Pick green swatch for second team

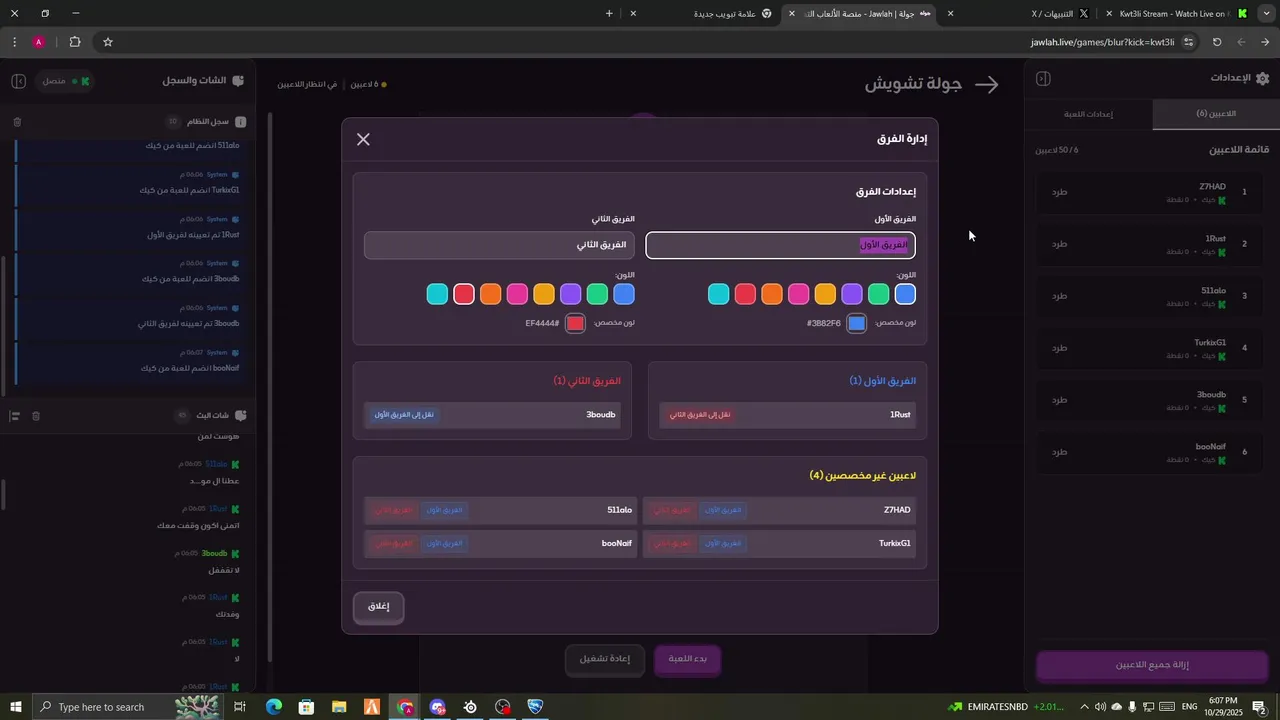pyautogui.click(x=597, y=294)
